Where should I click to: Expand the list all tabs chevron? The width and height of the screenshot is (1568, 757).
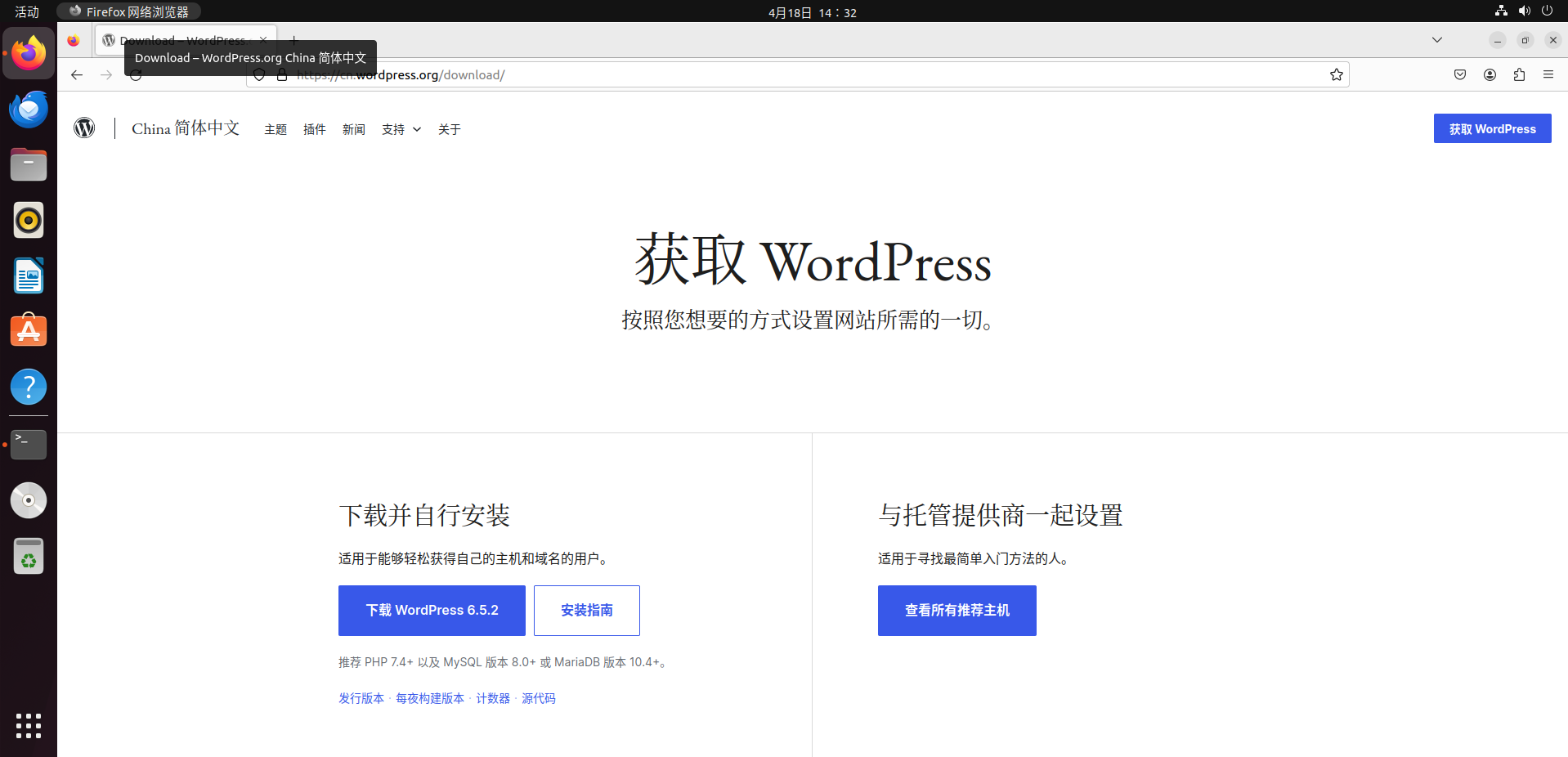(1437, 40)
